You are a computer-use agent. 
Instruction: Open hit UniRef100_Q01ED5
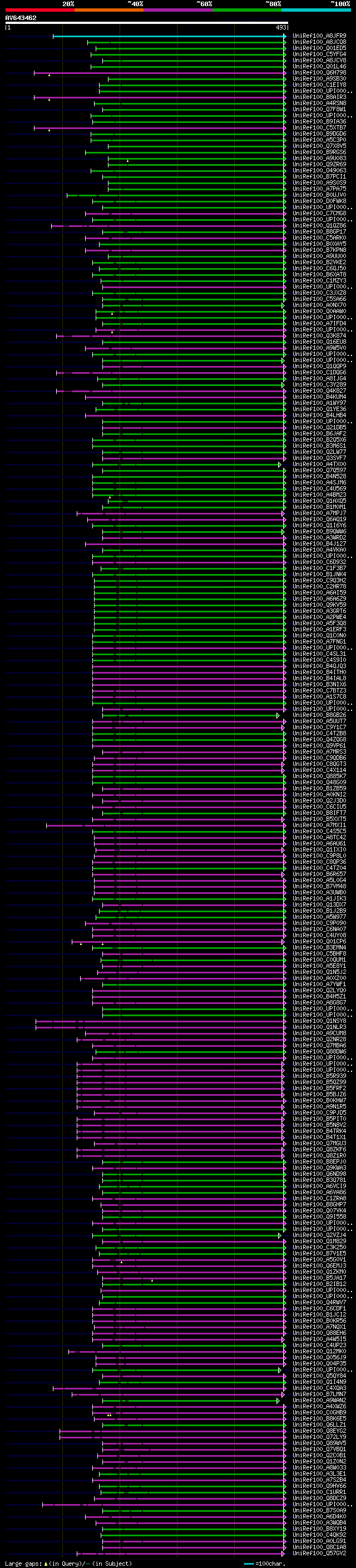coord(319,48)
